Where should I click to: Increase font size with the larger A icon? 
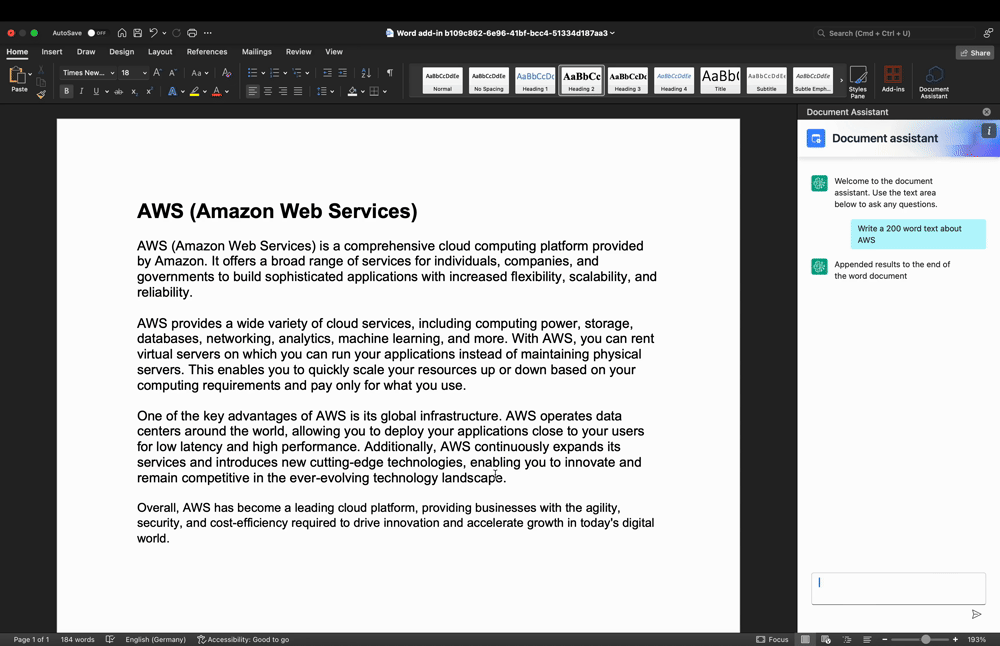point(158,73)
